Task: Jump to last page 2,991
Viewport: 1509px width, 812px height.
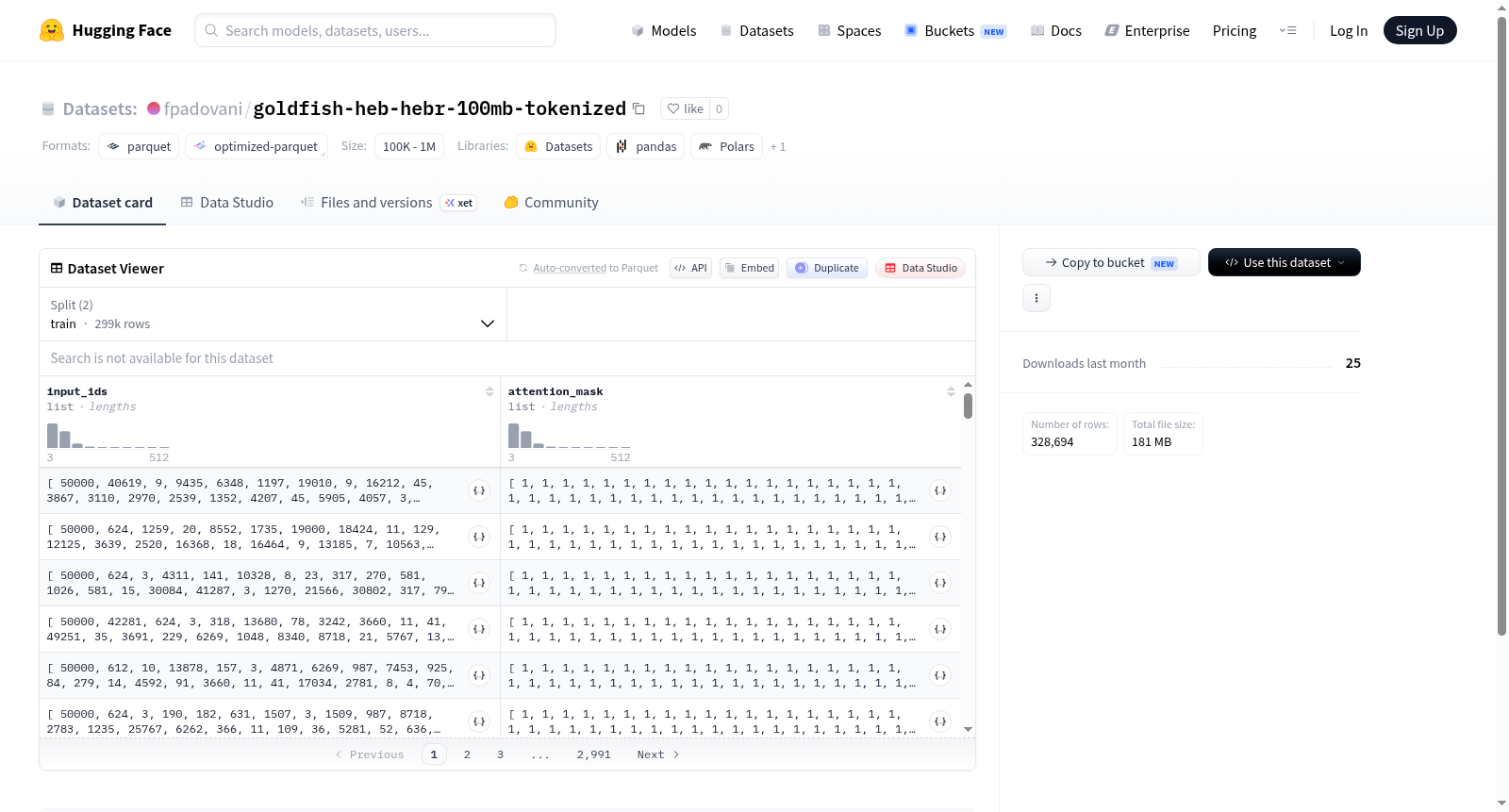Action: [x=594, y=754]
